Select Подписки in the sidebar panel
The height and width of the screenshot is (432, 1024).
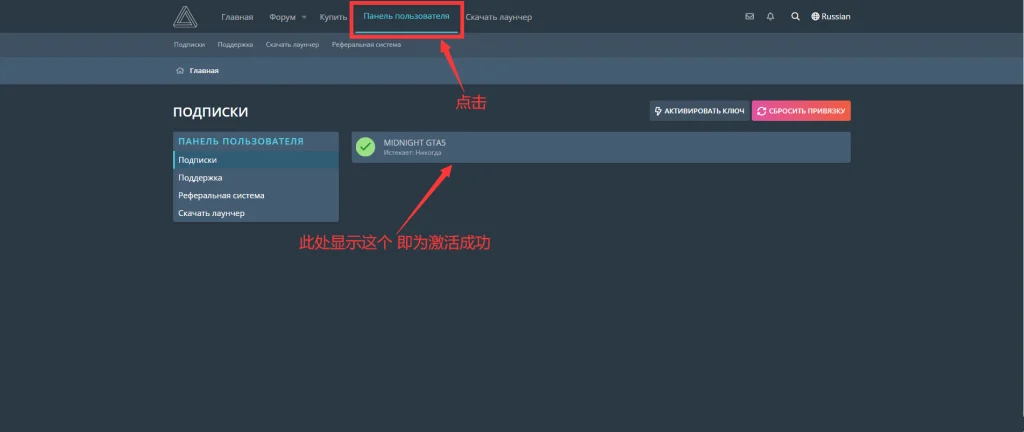pos(197,160)
